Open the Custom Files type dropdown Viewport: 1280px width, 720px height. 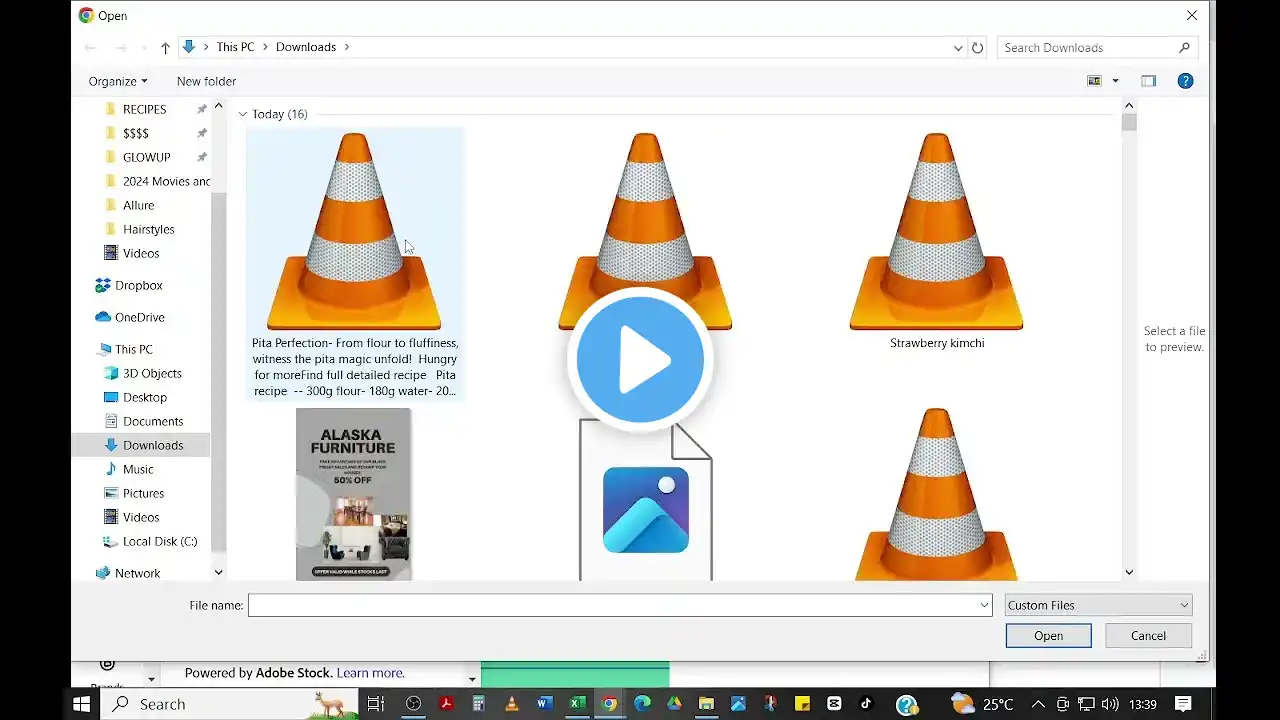pos(1098,605)
